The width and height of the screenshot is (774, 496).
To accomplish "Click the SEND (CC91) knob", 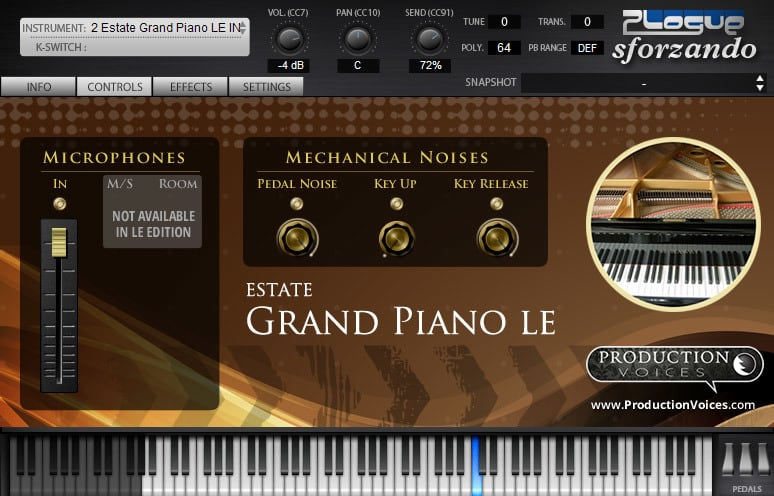I will click(x=428, y=40).
